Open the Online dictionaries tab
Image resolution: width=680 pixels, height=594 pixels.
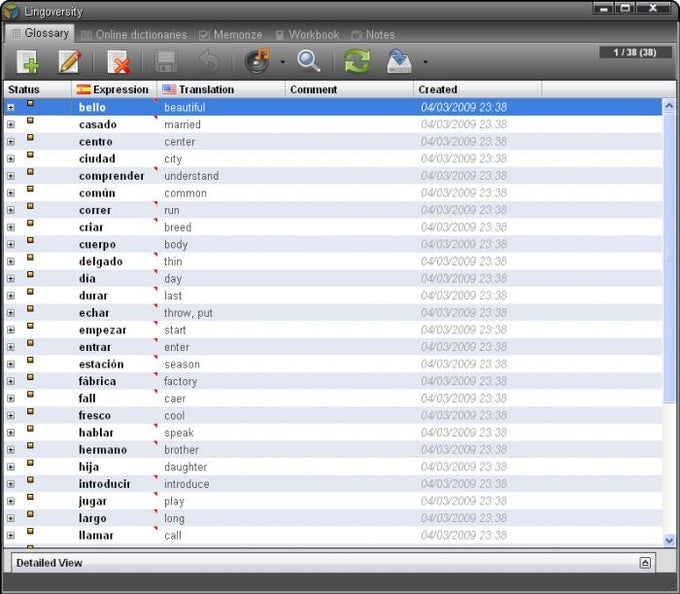pos(134,35)
